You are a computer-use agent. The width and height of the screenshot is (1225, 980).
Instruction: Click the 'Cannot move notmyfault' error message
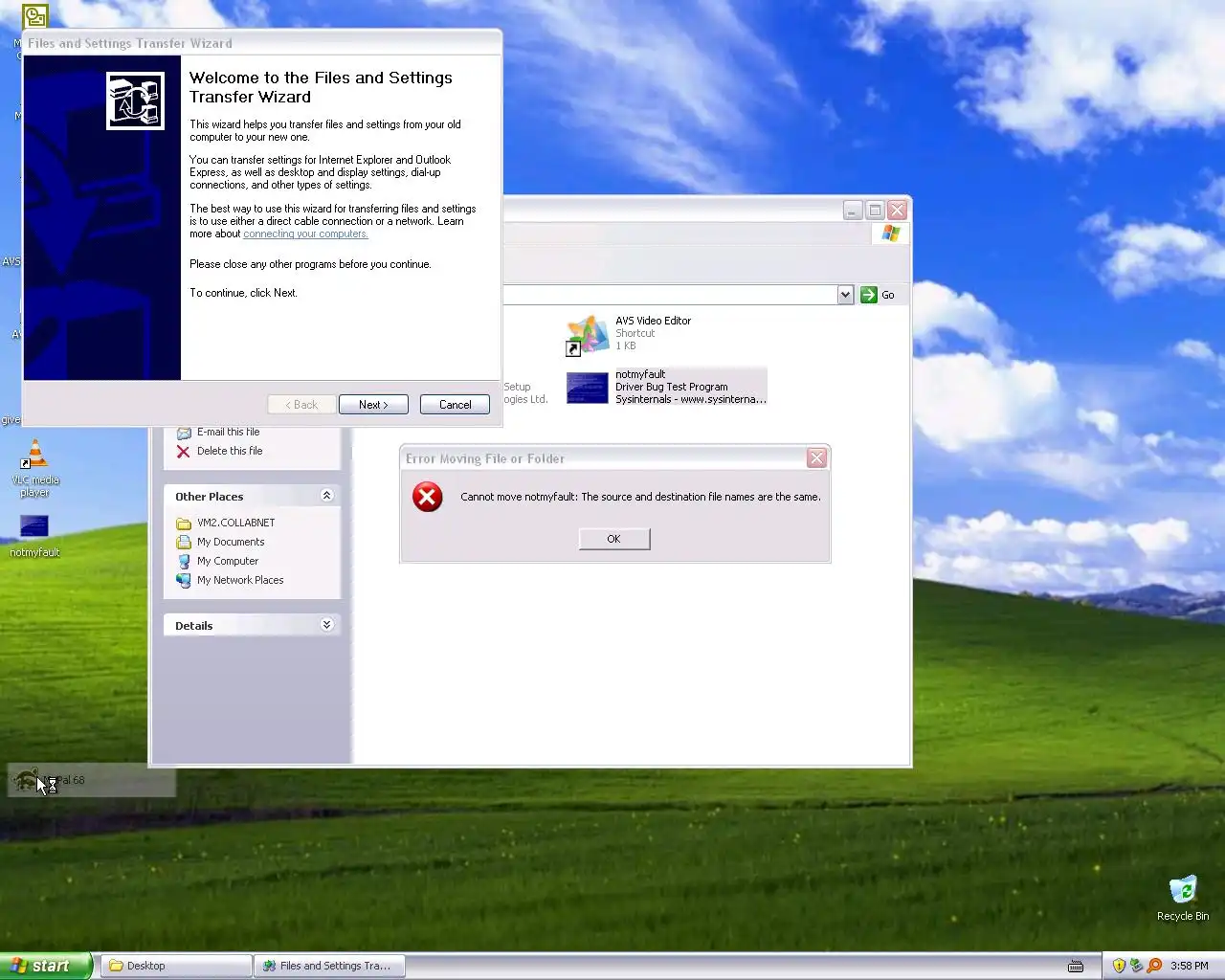tap(640, 497)
